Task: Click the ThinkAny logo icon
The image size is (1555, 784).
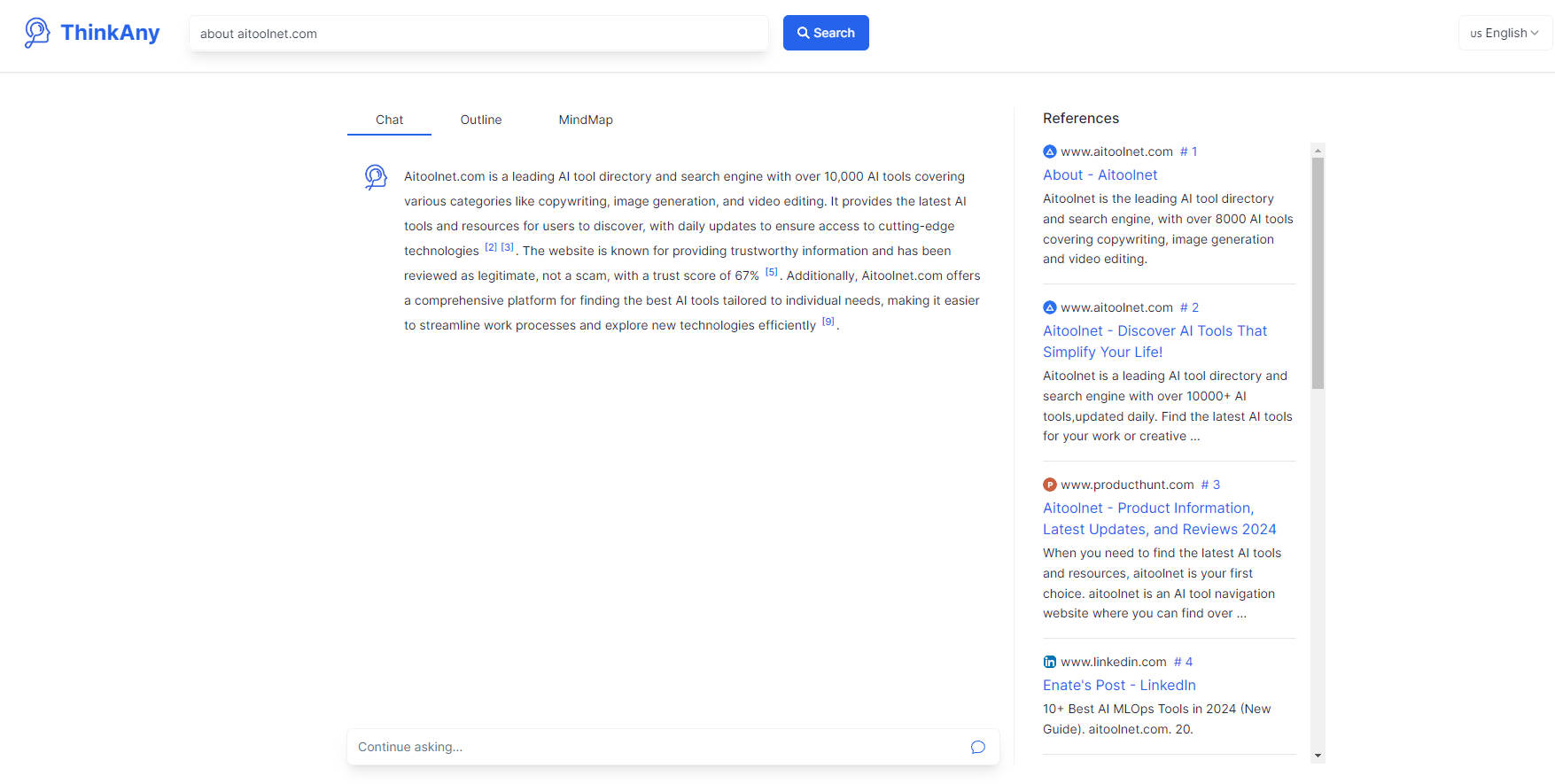Action: coord(37,33)
